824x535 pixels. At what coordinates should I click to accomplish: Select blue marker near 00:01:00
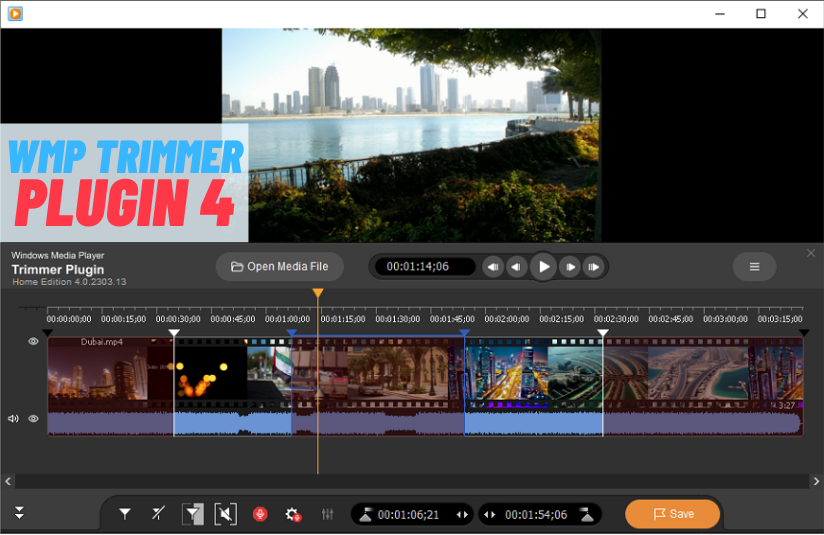coord(292,333)
